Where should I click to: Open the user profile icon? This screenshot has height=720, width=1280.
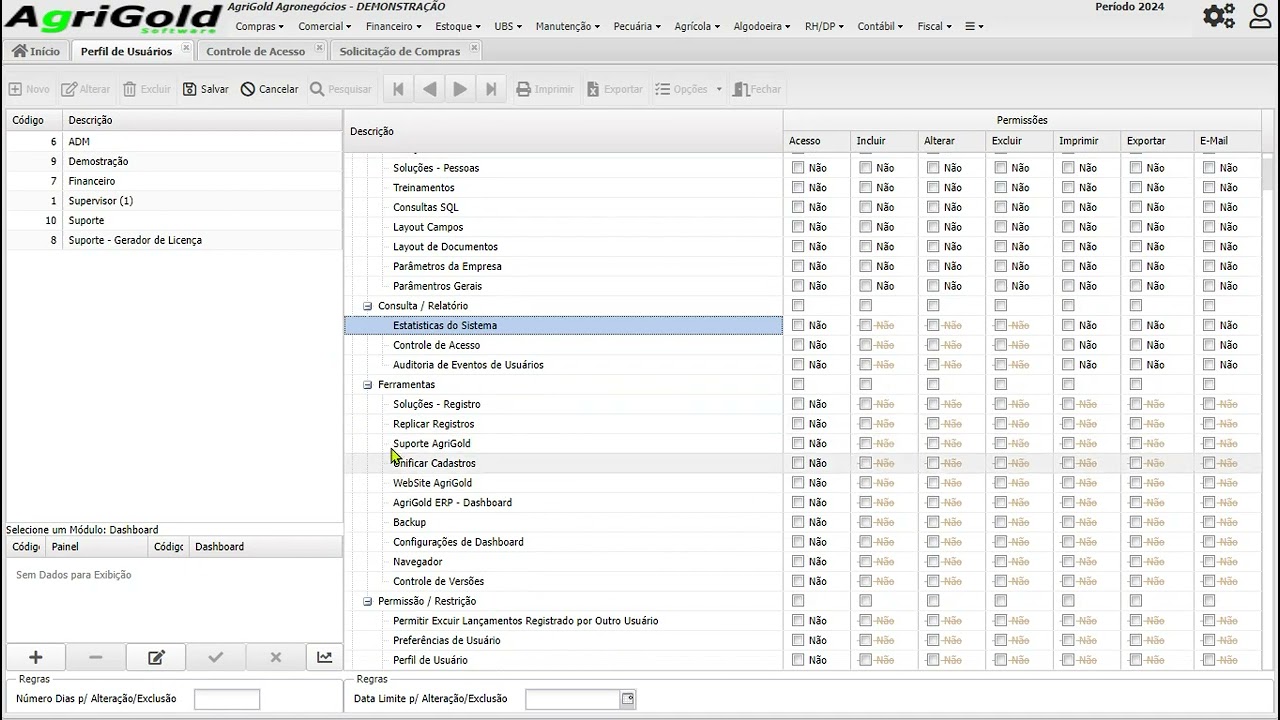tap(1260, 16)
